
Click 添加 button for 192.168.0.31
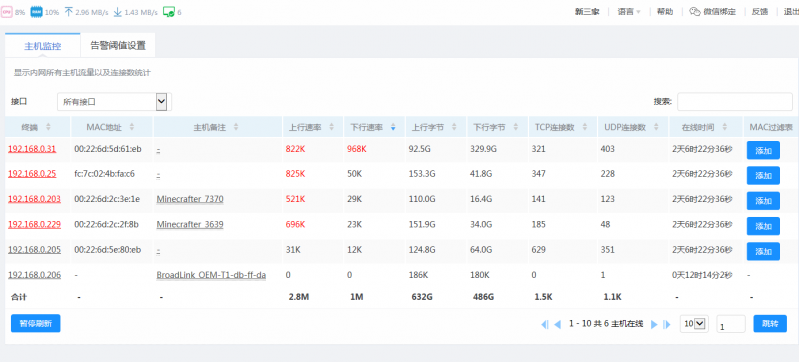(x=763, y=150)
